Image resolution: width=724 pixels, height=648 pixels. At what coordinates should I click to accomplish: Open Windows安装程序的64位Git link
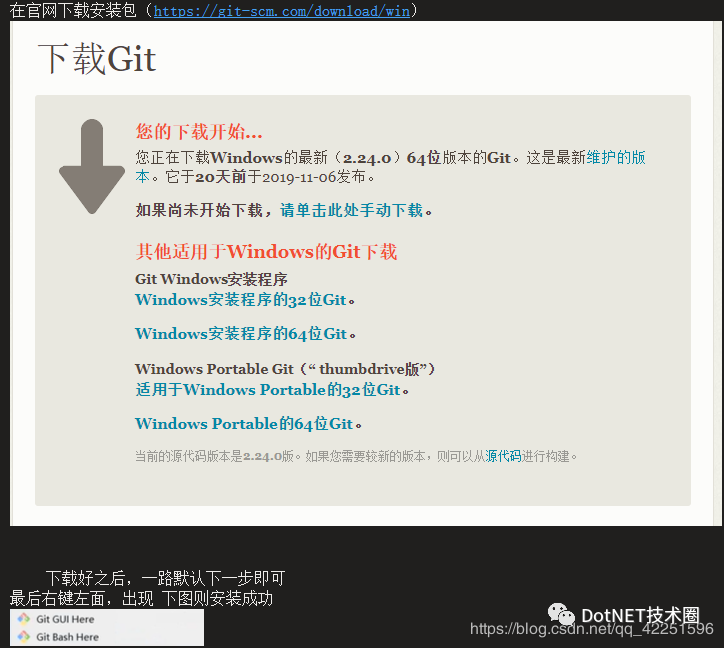point(241,333)
